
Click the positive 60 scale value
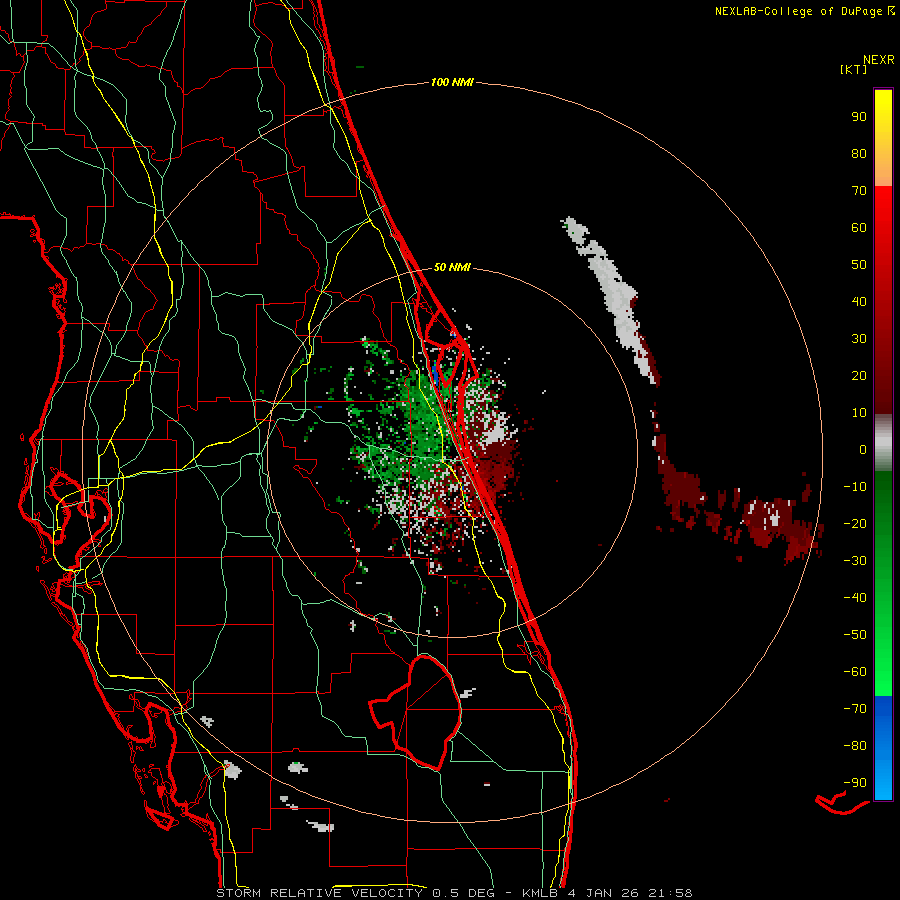tap(859, 227)
